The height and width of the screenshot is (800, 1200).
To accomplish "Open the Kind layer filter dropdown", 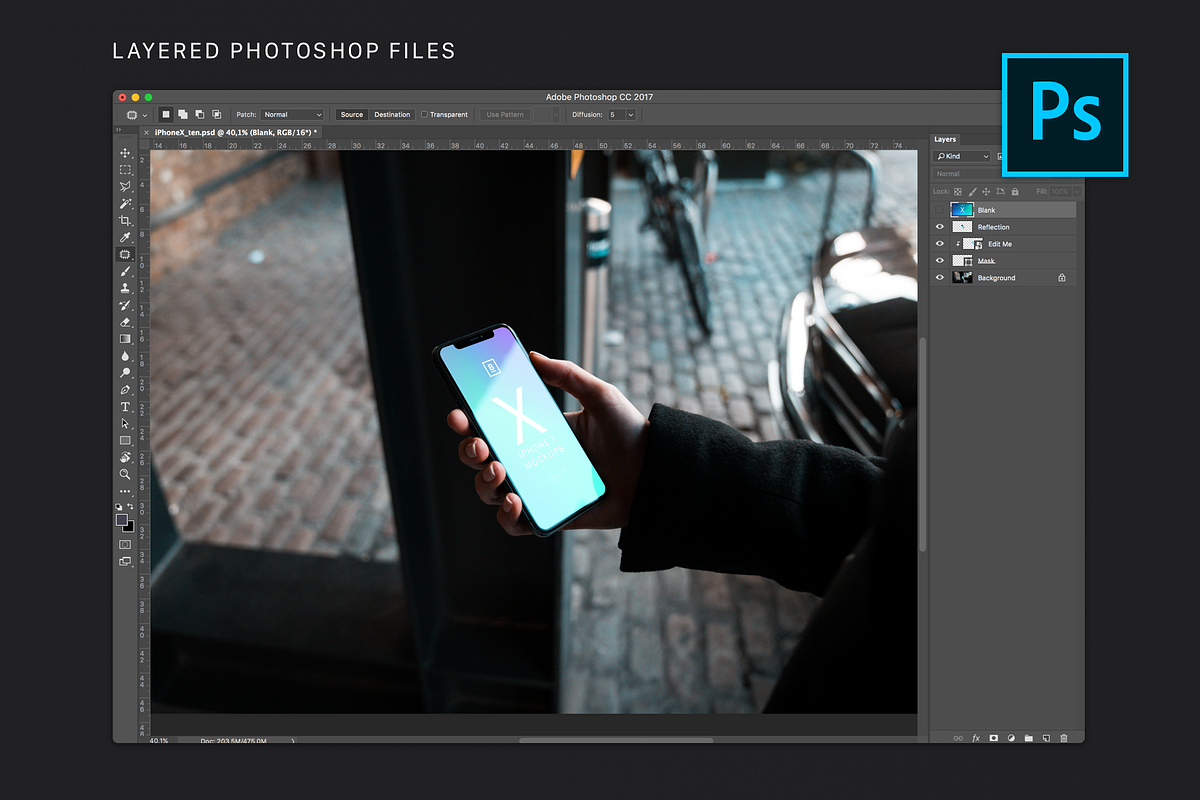I will tap(962, 157).
